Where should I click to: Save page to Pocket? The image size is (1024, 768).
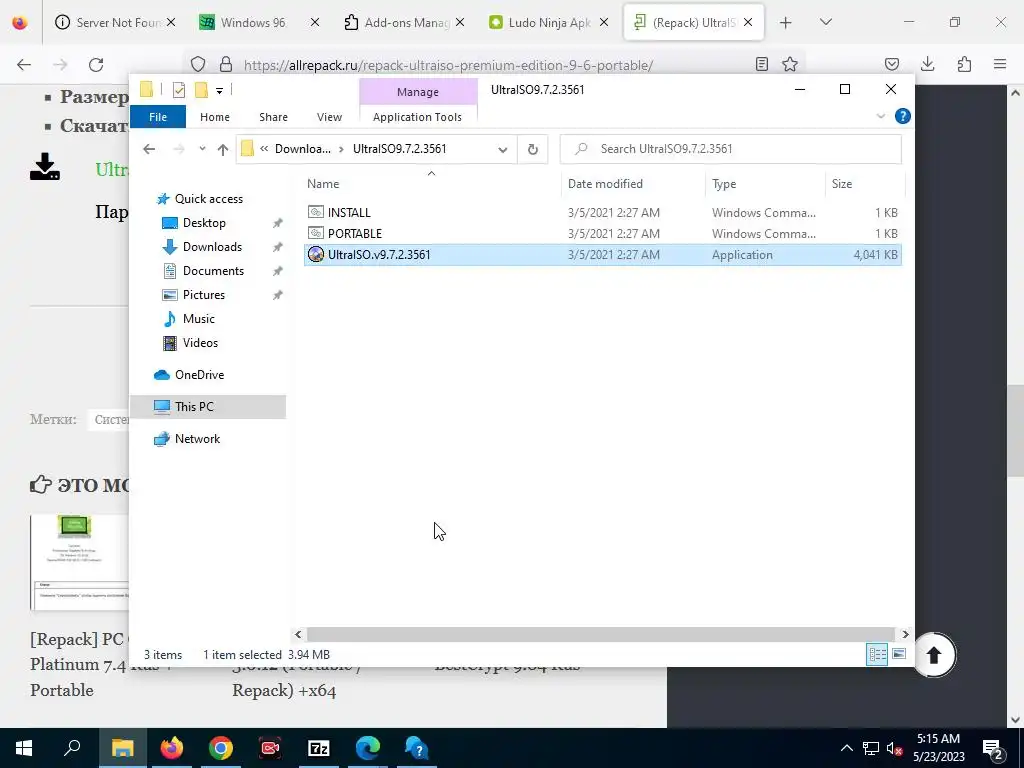pyautogui.click(x=891, y=64)
